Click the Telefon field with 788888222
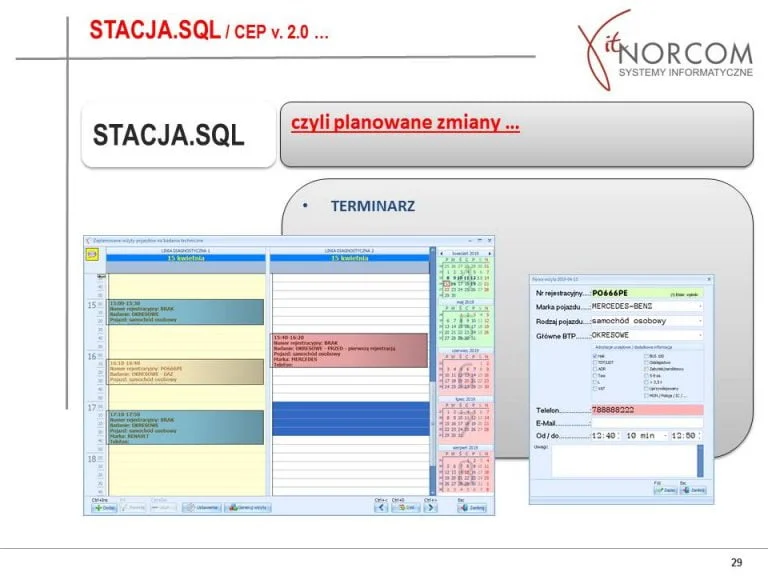Image resolution: width=768 pixels, height=576 pixels. [x=648, y=410]
